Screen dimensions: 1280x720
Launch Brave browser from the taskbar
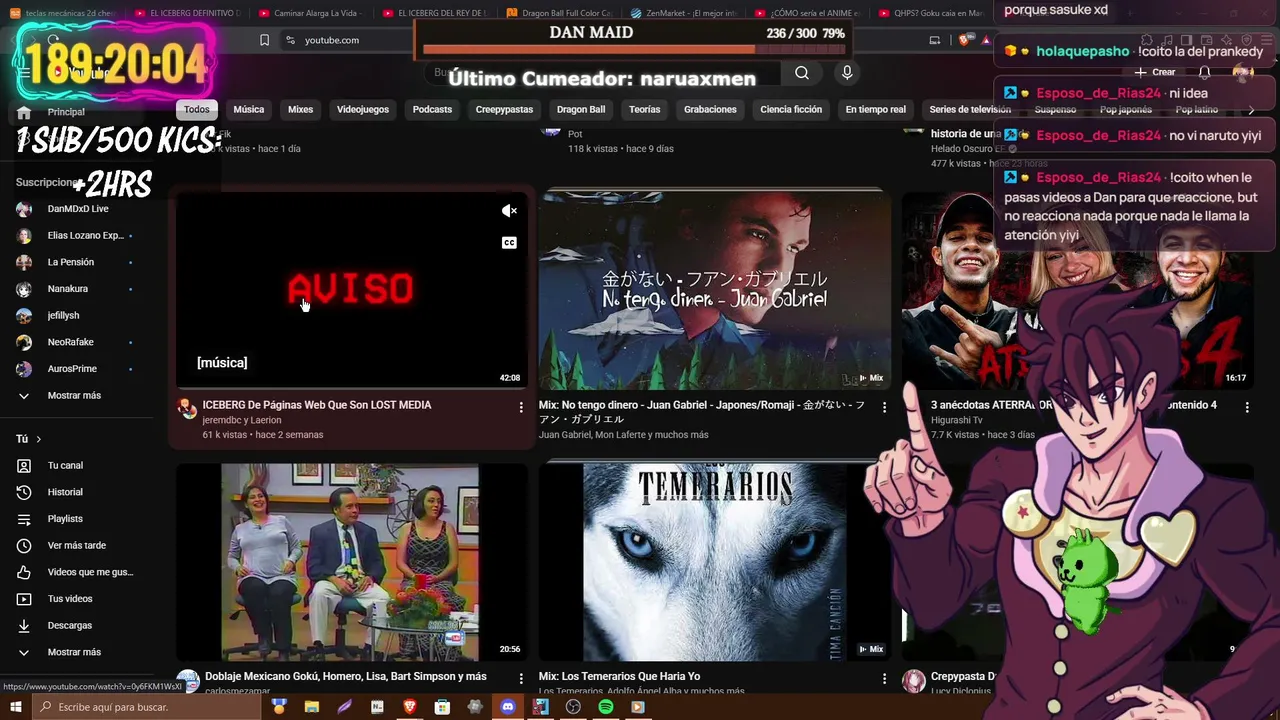tap(410, 707)
